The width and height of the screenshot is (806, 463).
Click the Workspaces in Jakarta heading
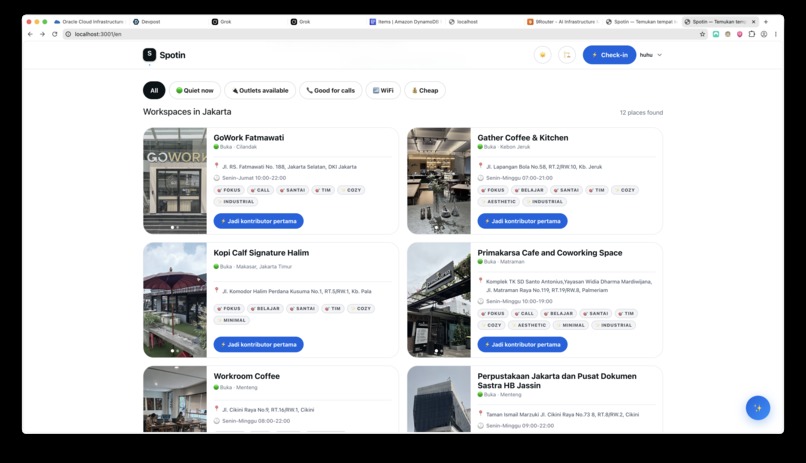pyautogui.click(x=187, y=112)
